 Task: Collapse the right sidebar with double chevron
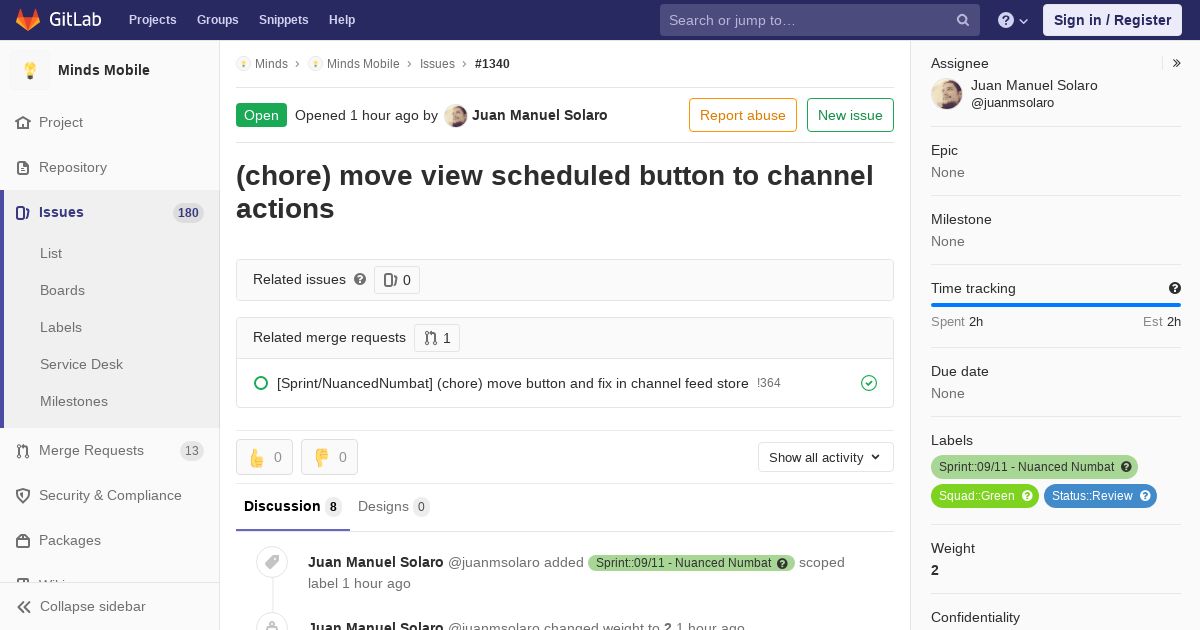pos(1177,63)
